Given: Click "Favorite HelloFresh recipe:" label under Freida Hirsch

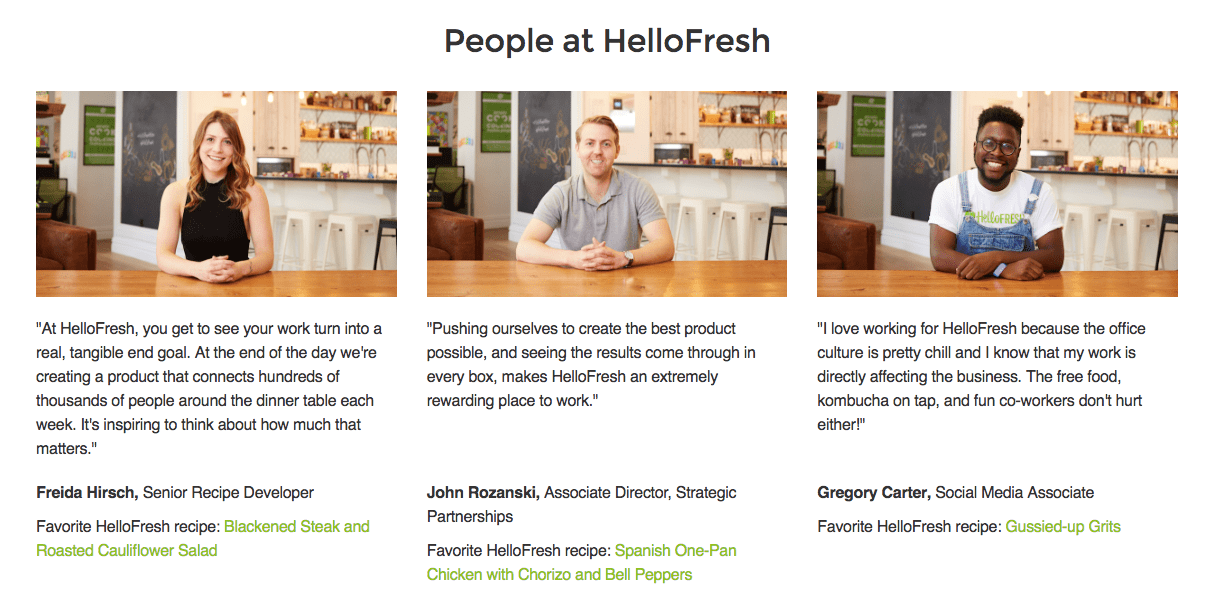Looking at the screenshot, I should (x=128, y=526).
